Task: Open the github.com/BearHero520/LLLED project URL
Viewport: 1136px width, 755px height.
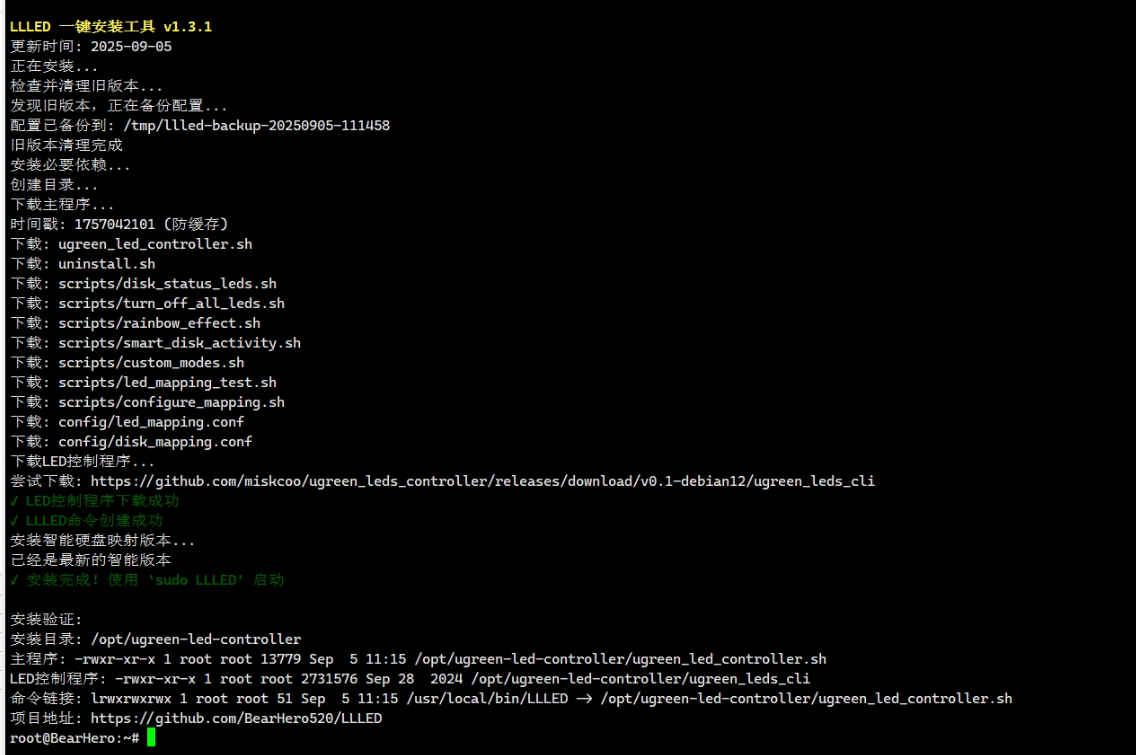Action: click(x=236, y=718)
